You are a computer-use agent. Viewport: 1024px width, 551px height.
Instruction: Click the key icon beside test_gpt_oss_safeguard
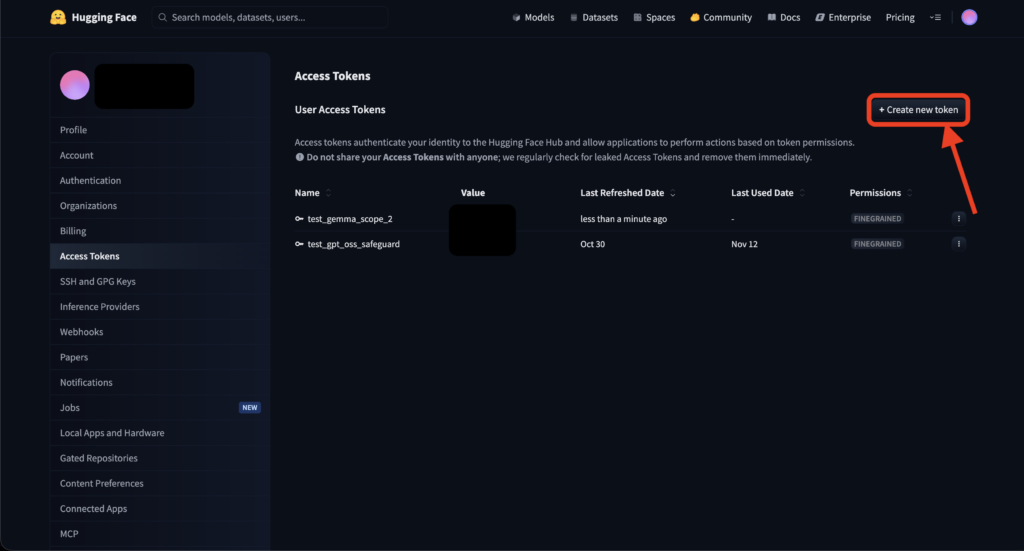pyautogui.click(x=299, y=244)
